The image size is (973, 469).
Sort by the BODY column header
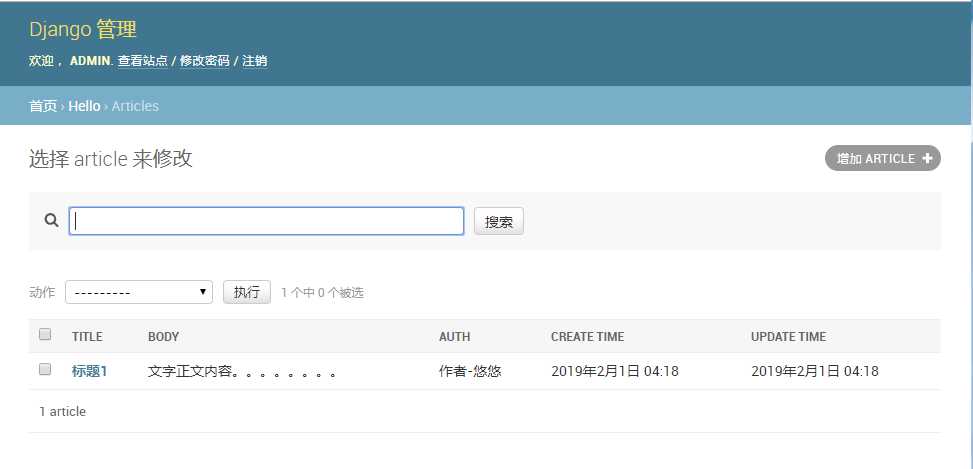164,337
